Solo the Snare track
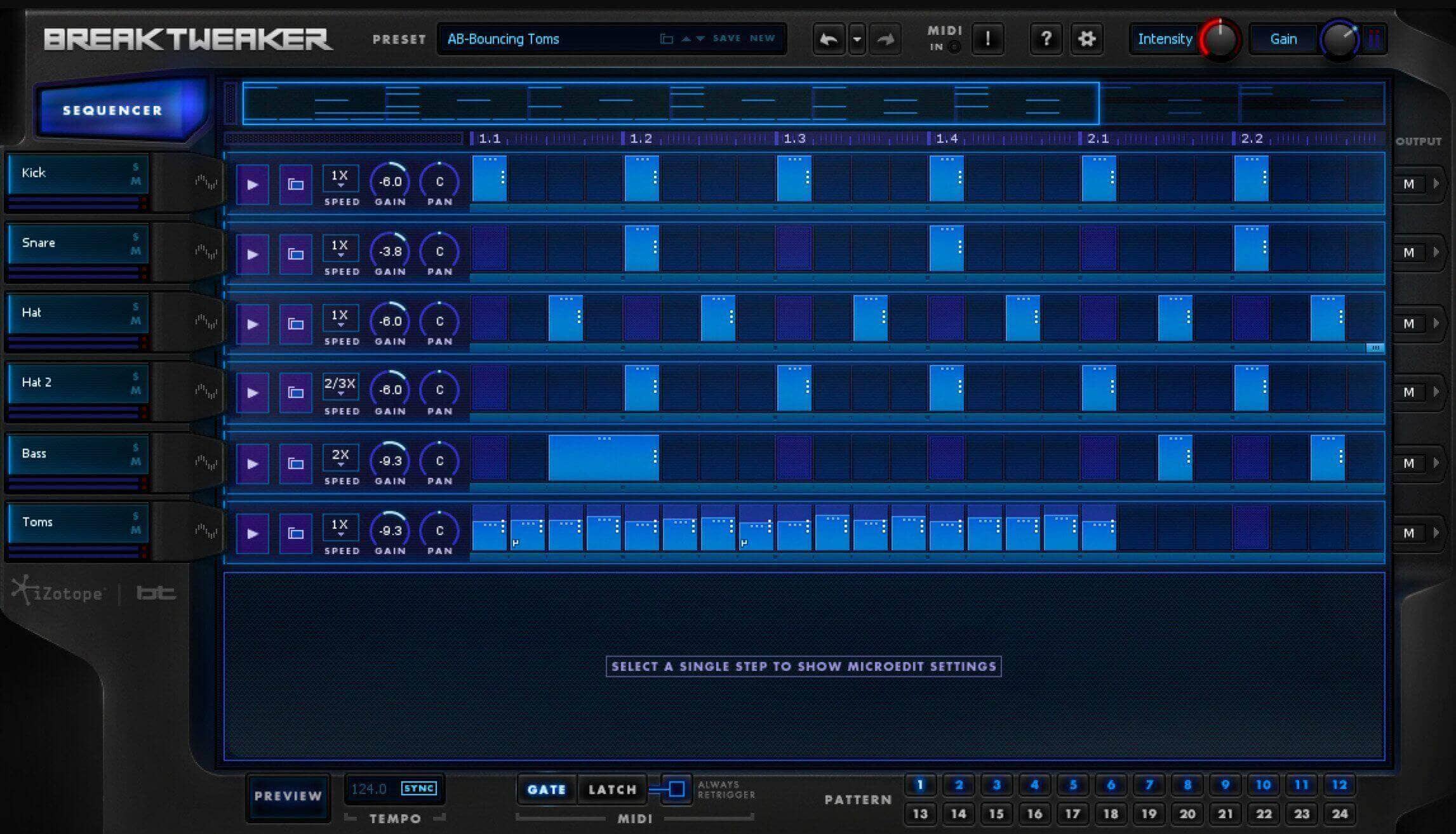This screenshot has width=1456, height=834. [x=135, y=237]
